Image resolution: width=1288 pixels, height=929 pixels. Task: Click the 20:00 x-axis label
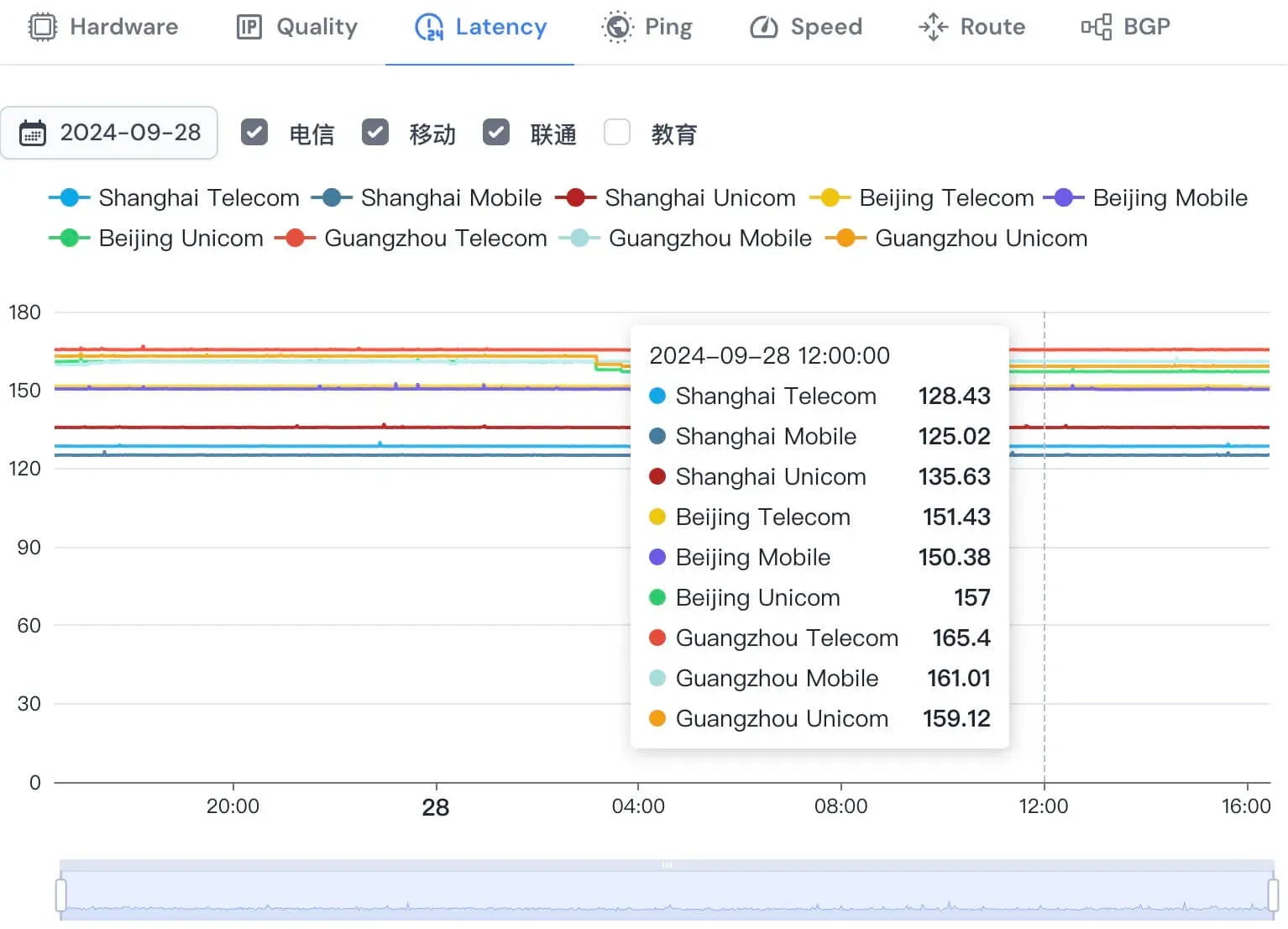click(x=233, y=807)
